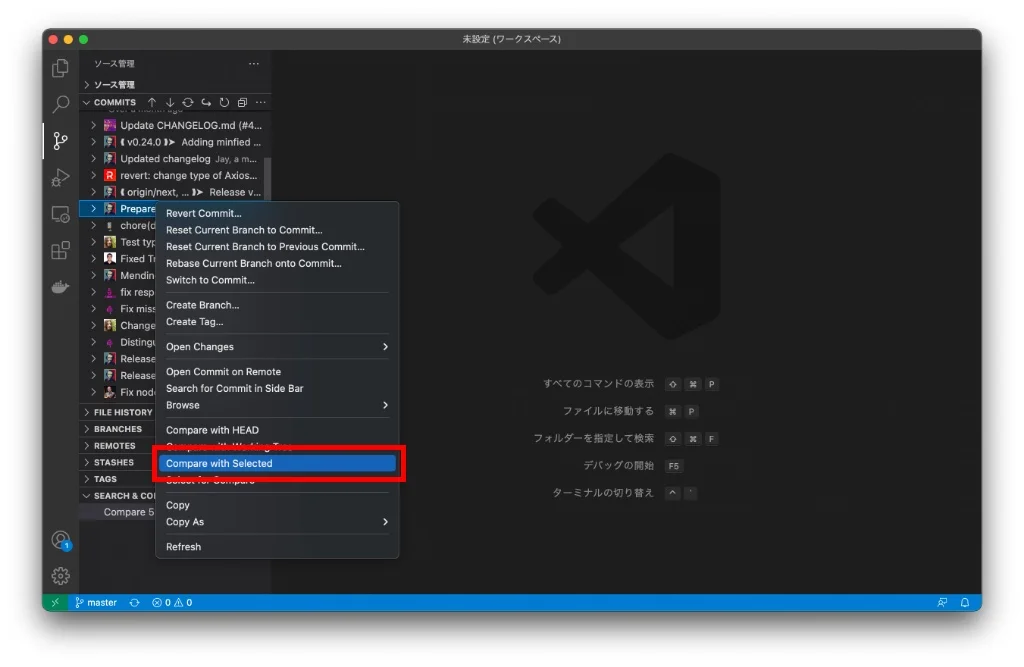Open the Search view in activity bar
1024x667 pixels.
click(60, 105)
